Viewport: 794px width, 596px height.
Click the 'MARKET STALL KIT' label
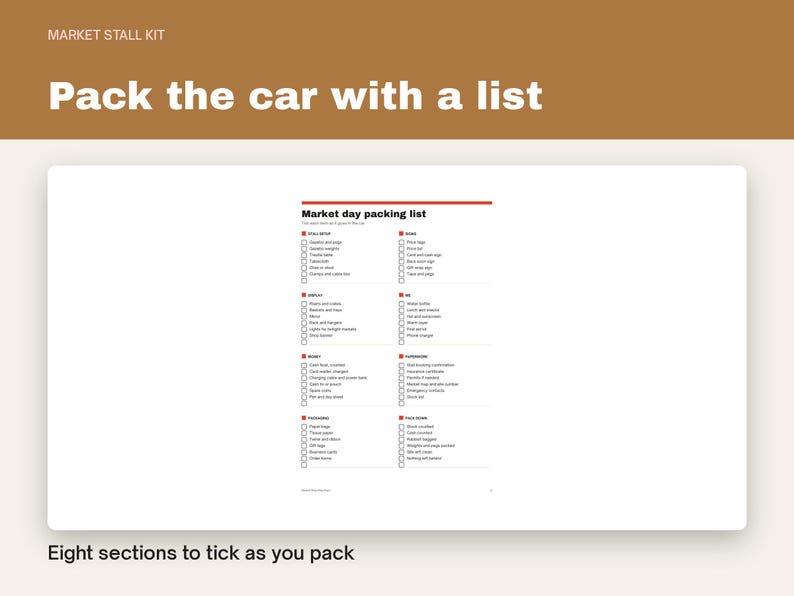[106, 35]
